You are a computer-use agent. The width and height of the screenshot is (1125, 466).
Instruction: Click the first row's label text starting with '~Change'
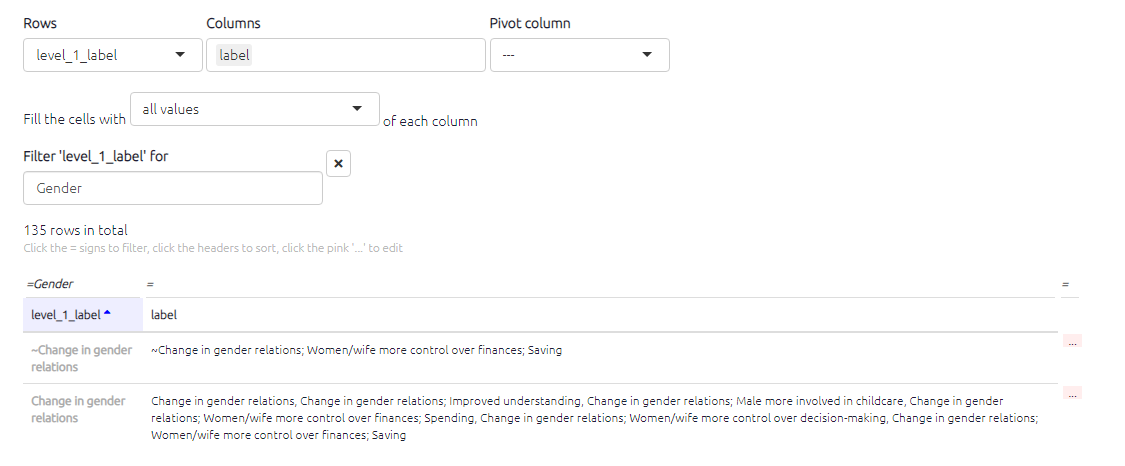[x=356, y=350]
